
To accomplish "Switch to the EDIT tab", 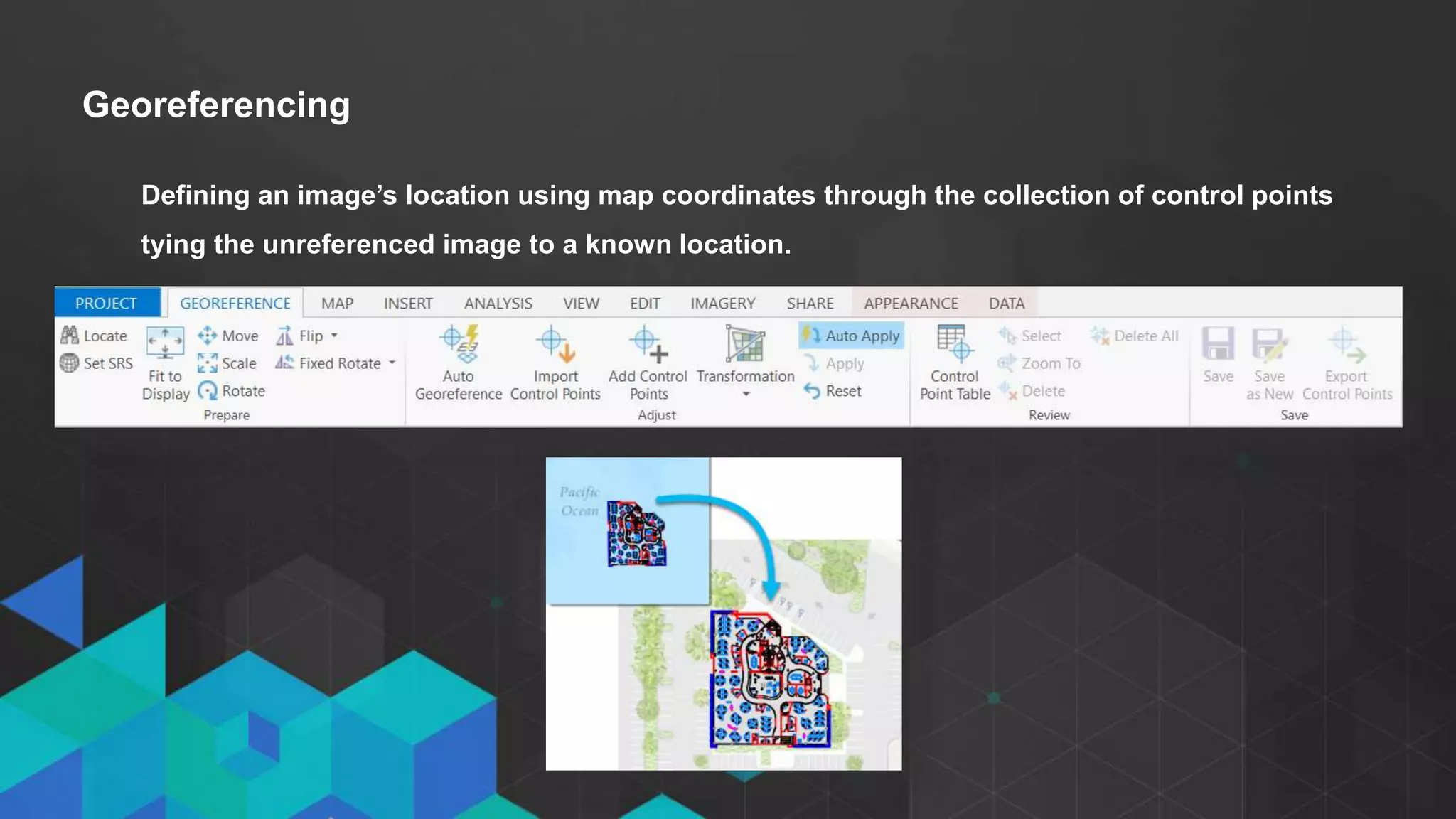I will point(645,304).
